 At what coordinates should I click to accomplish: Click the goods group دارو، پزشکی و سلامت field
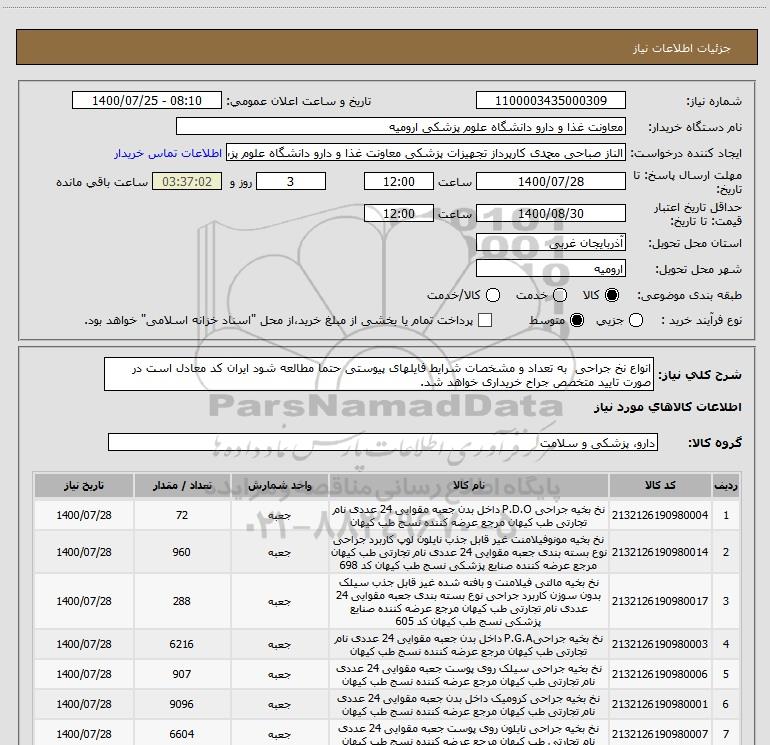pyautogui.click(x=382, y=442)
